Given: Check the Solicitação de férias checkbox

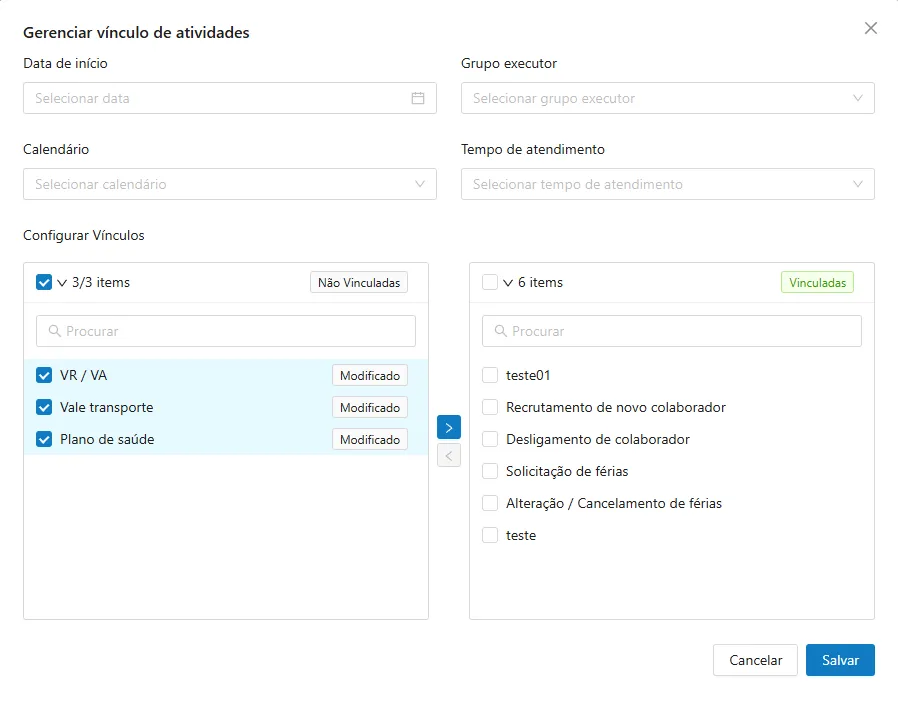Looking at the screenshot, I should (490, 471).
